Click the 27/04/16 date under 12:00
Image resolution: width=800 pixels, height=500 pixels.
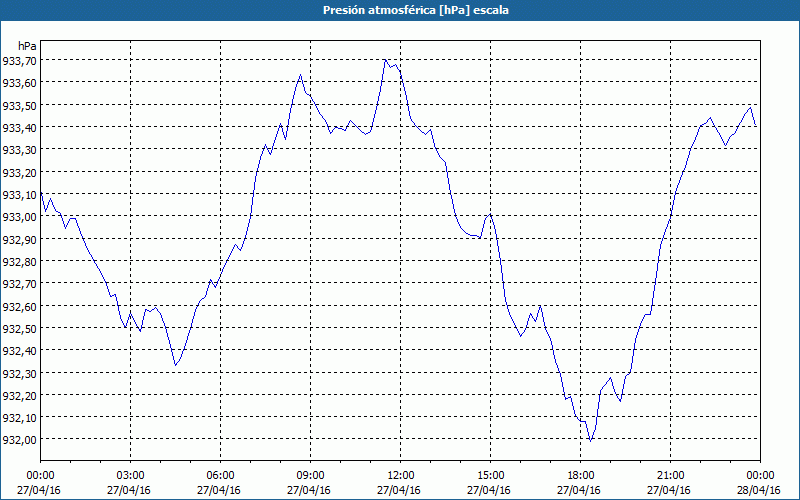(x=399, y=490)
